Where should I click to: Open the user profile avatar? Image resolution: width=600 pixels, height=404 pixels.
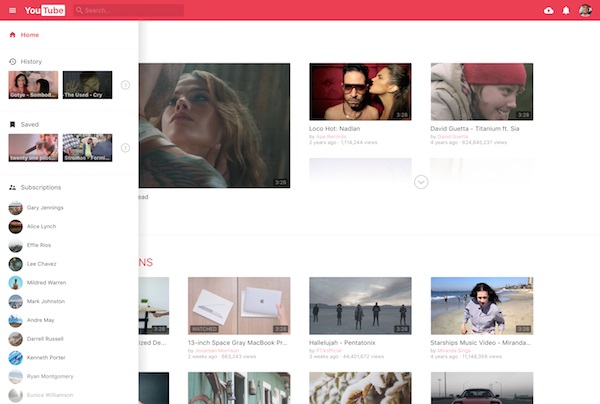586,10
